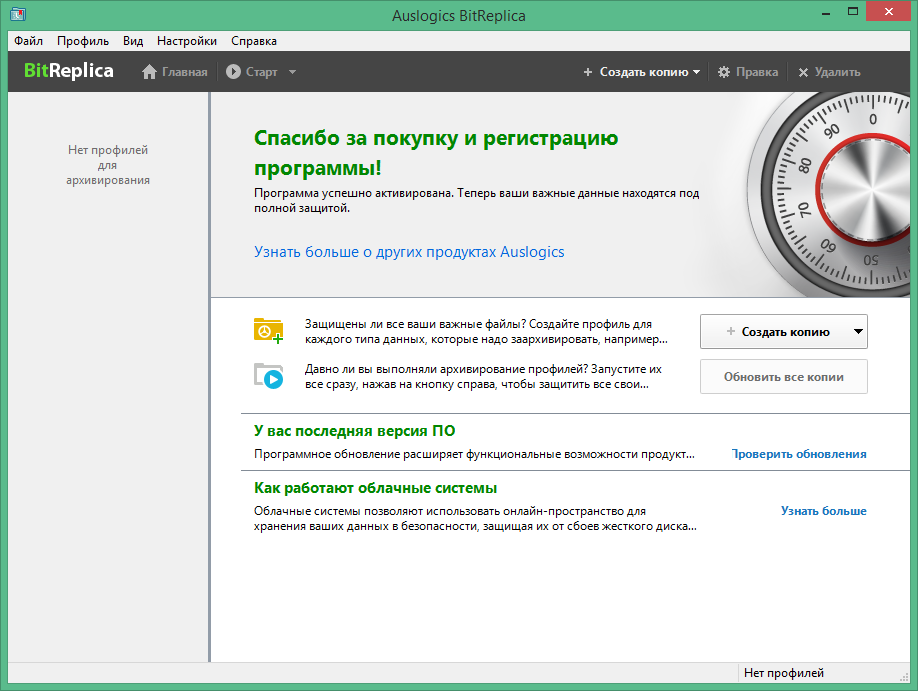Open the Файл menu
918x691 pixels.
click(x=29, y=41)
